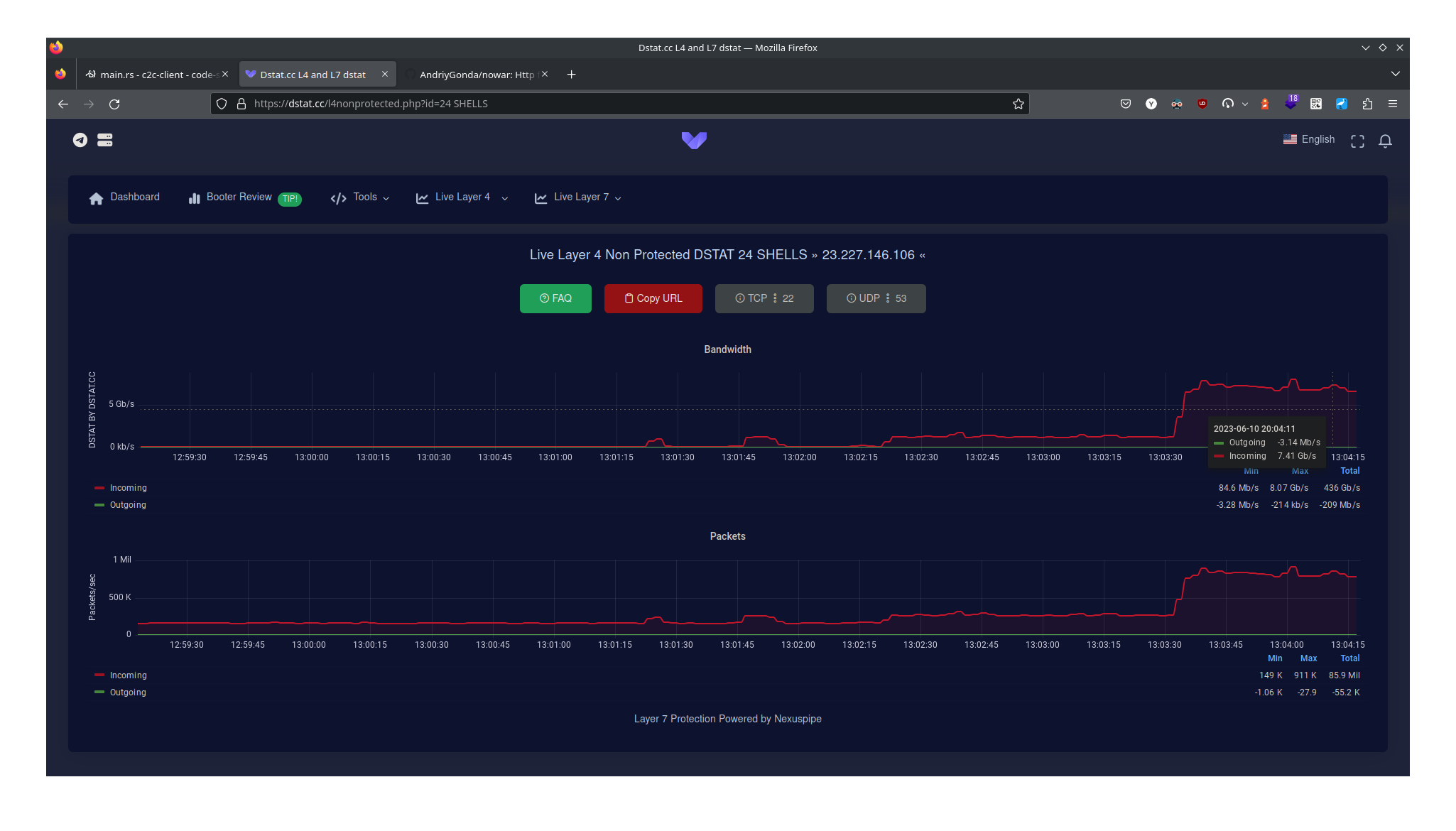Open the Firefox hamburger menu
This screenshot has height=831, width=1456.
1393,104
